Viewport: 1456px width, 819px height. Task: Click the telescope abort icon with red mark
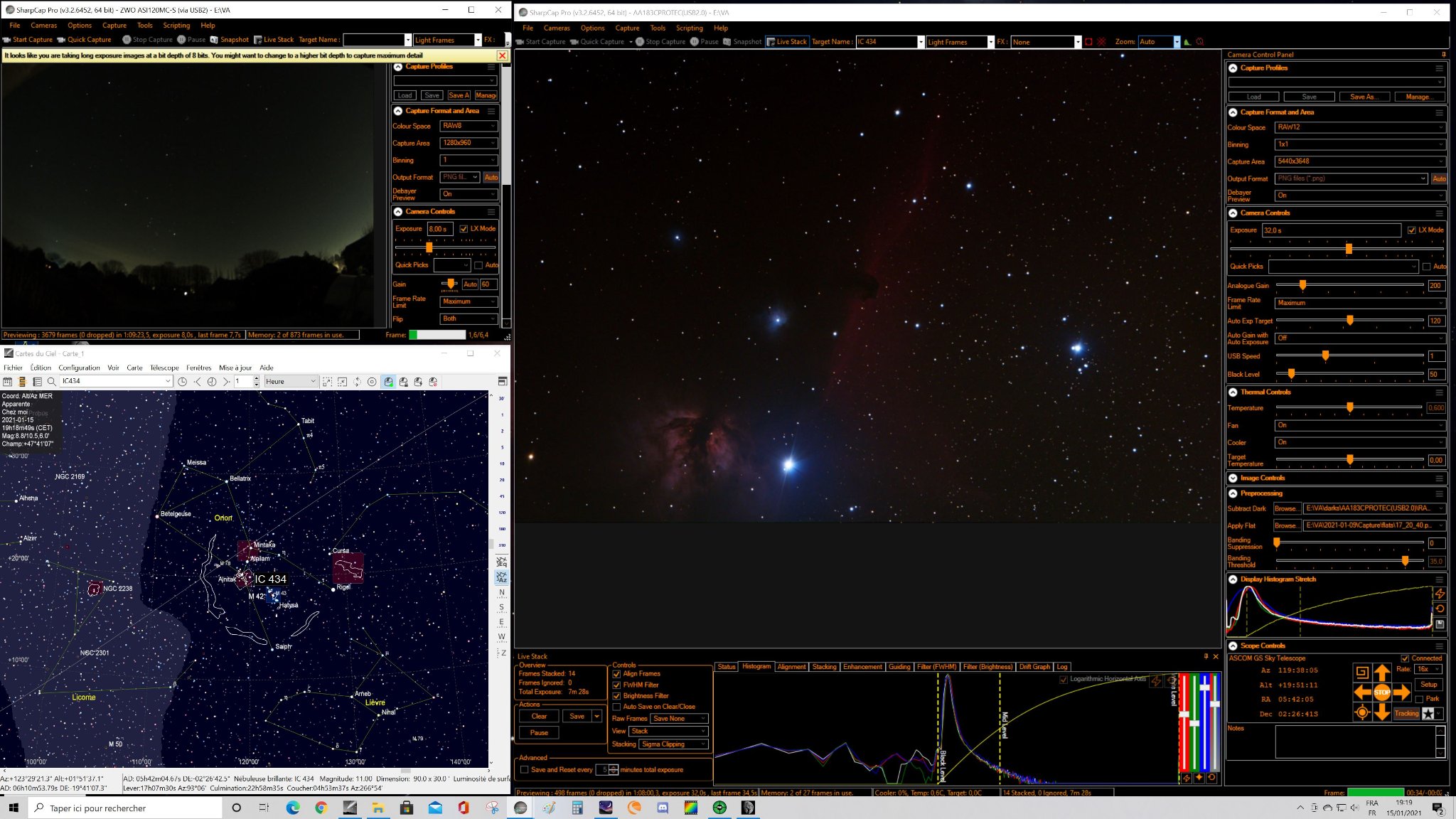pos(433,382)
